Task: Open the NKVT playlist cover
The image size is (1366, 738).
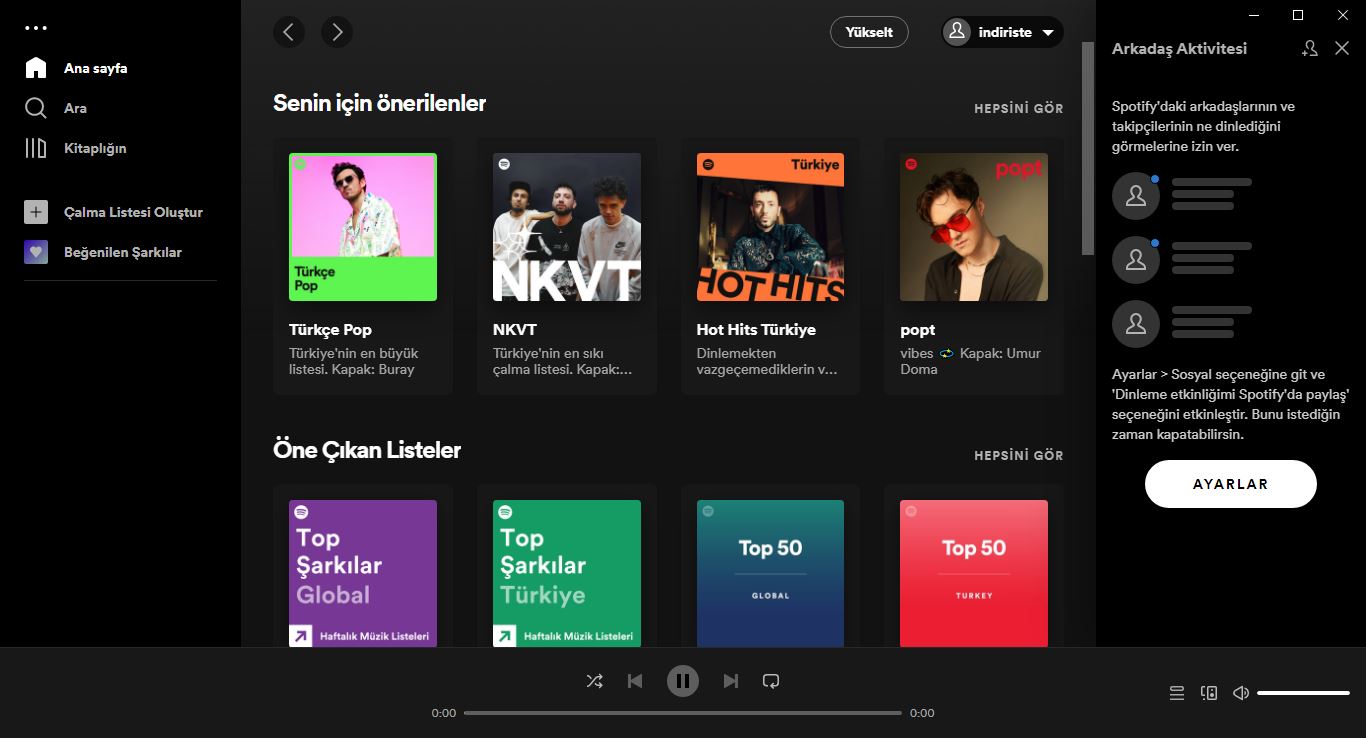Action: tap(567, 227)
